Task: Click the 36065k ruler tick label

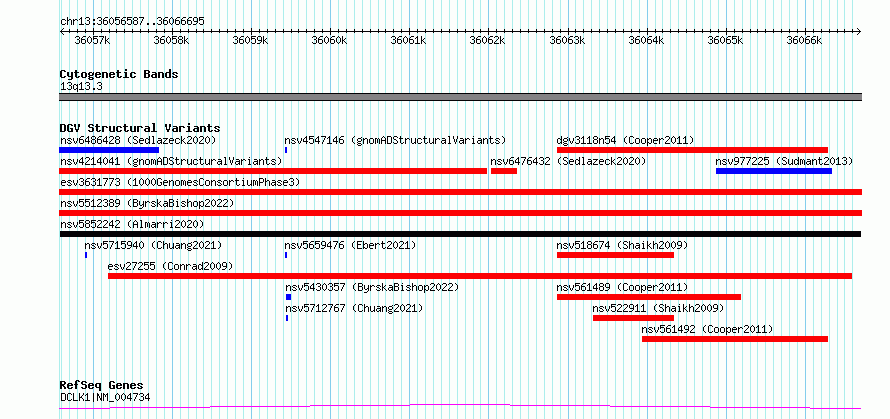Action: point(726,41)
